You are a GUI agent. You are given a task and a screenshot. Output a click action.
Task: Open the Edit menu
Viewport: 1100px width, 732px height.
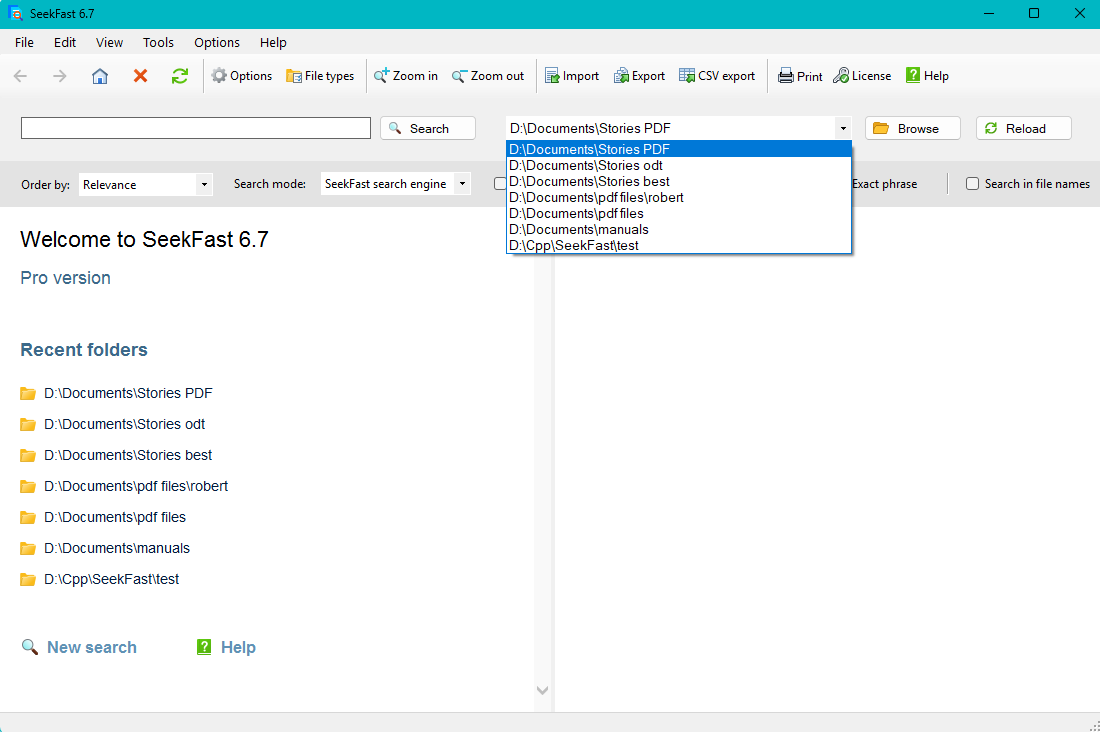pyautogui.click(x=64, y=42)
